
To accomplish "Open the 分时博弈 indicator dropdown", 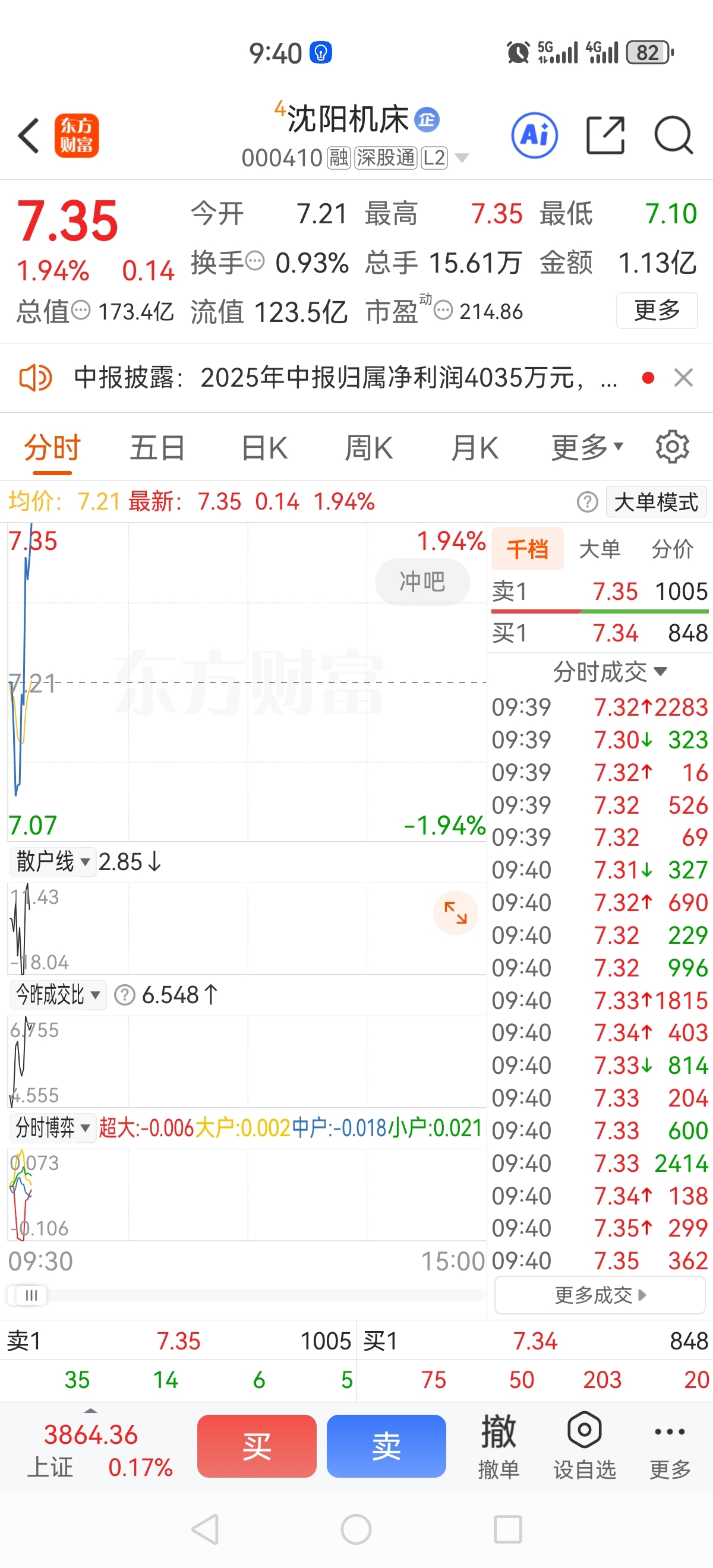I will tap(53, 1128).
